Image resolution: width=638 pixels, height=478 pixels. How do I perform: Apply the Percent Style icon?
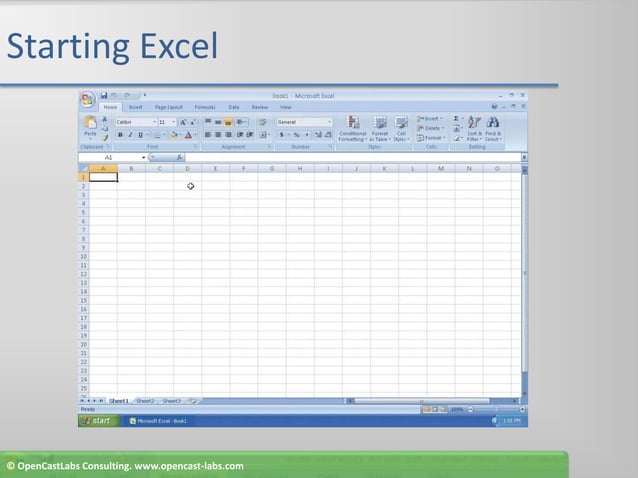coord(297,135)
